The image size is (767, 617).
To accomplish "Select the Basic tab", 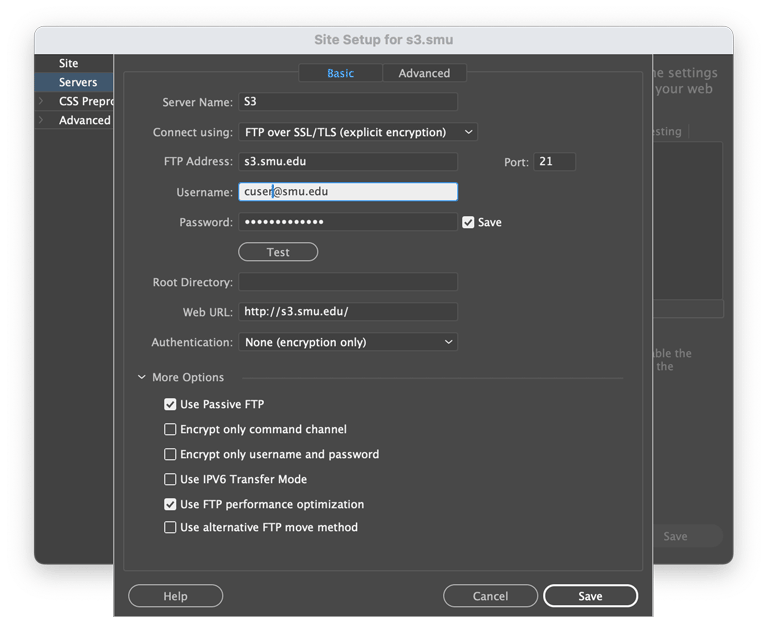I will tap(340, 73).
